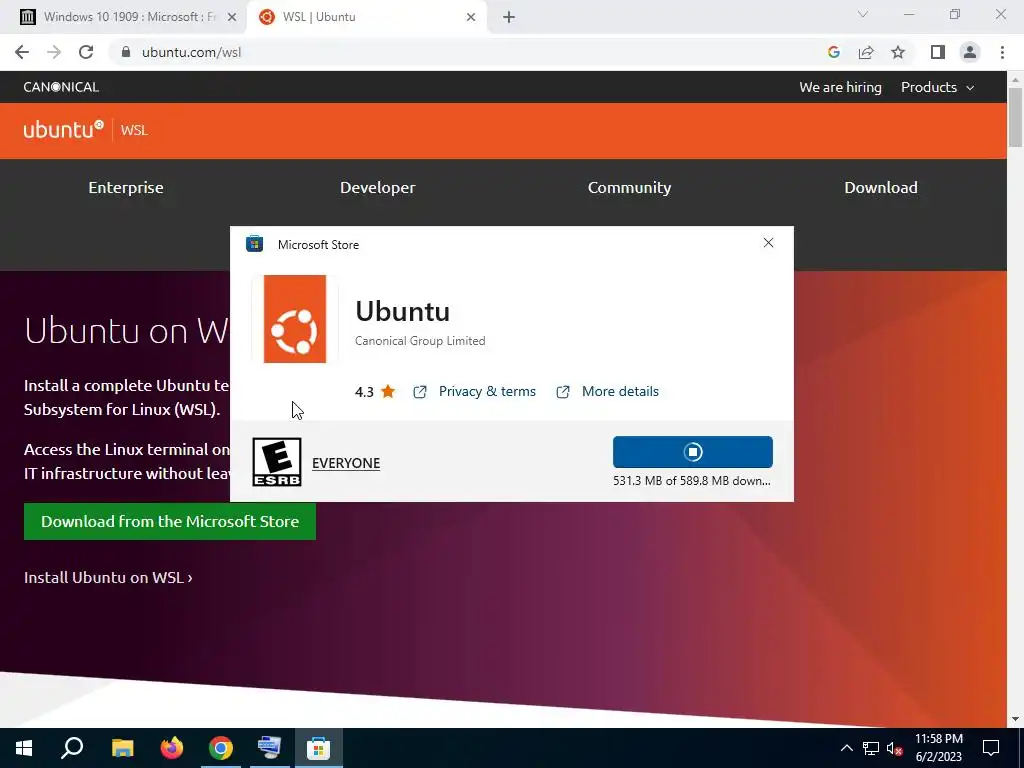
Task: Switch to Microsoft Store in taskbar
Action: point(318,748)
